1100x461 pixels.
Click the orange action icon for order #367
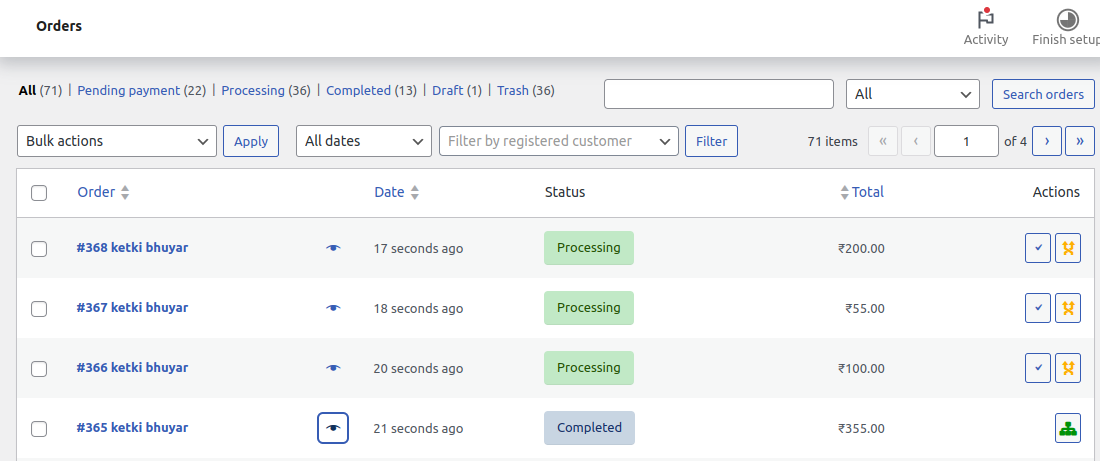click(x=1068, y=308)
